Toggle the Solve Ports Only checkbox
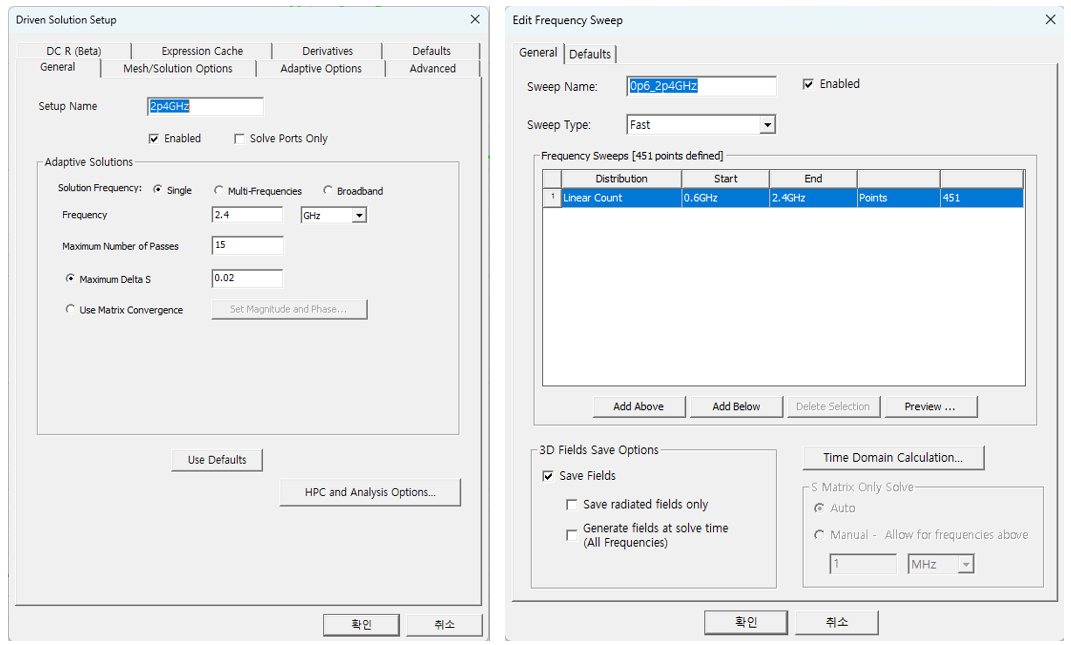 coord(240,139)
